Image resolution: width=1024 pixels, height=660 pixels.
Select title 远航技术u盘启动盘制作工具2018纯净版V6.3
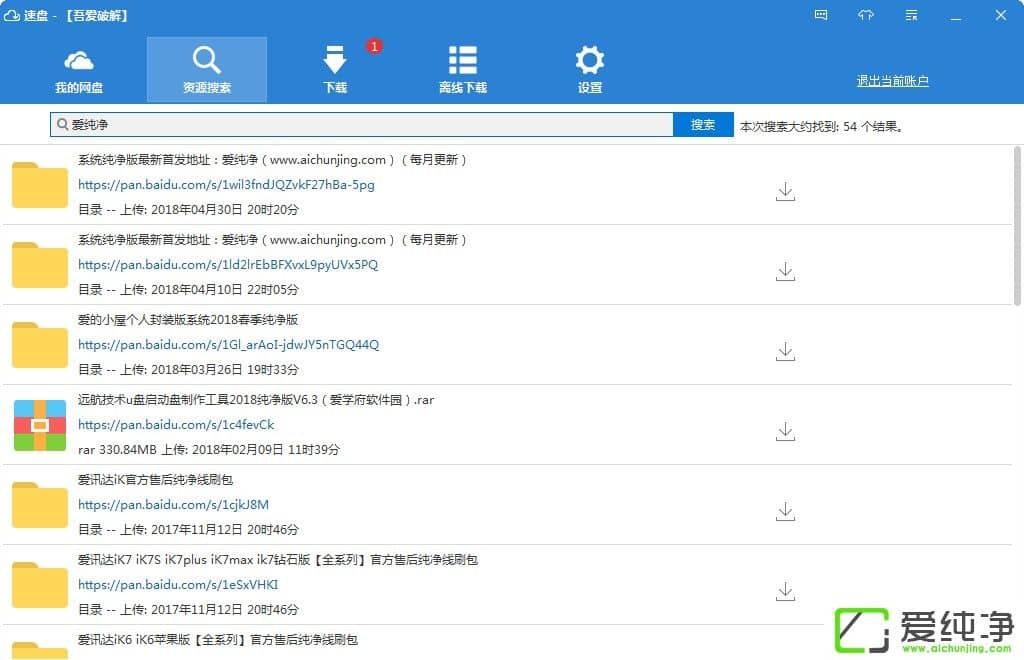coord(256,400)
